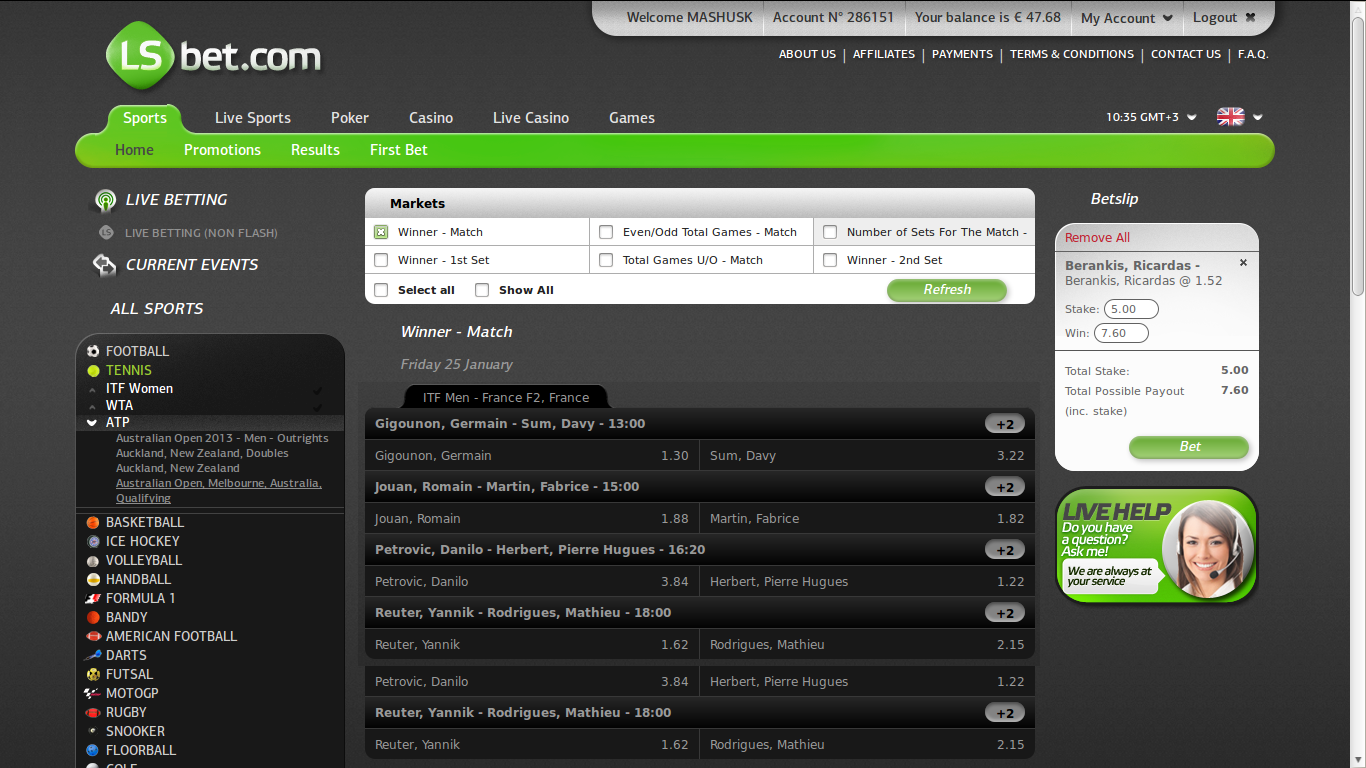Click the Snooker ball icon

(93, 731)
